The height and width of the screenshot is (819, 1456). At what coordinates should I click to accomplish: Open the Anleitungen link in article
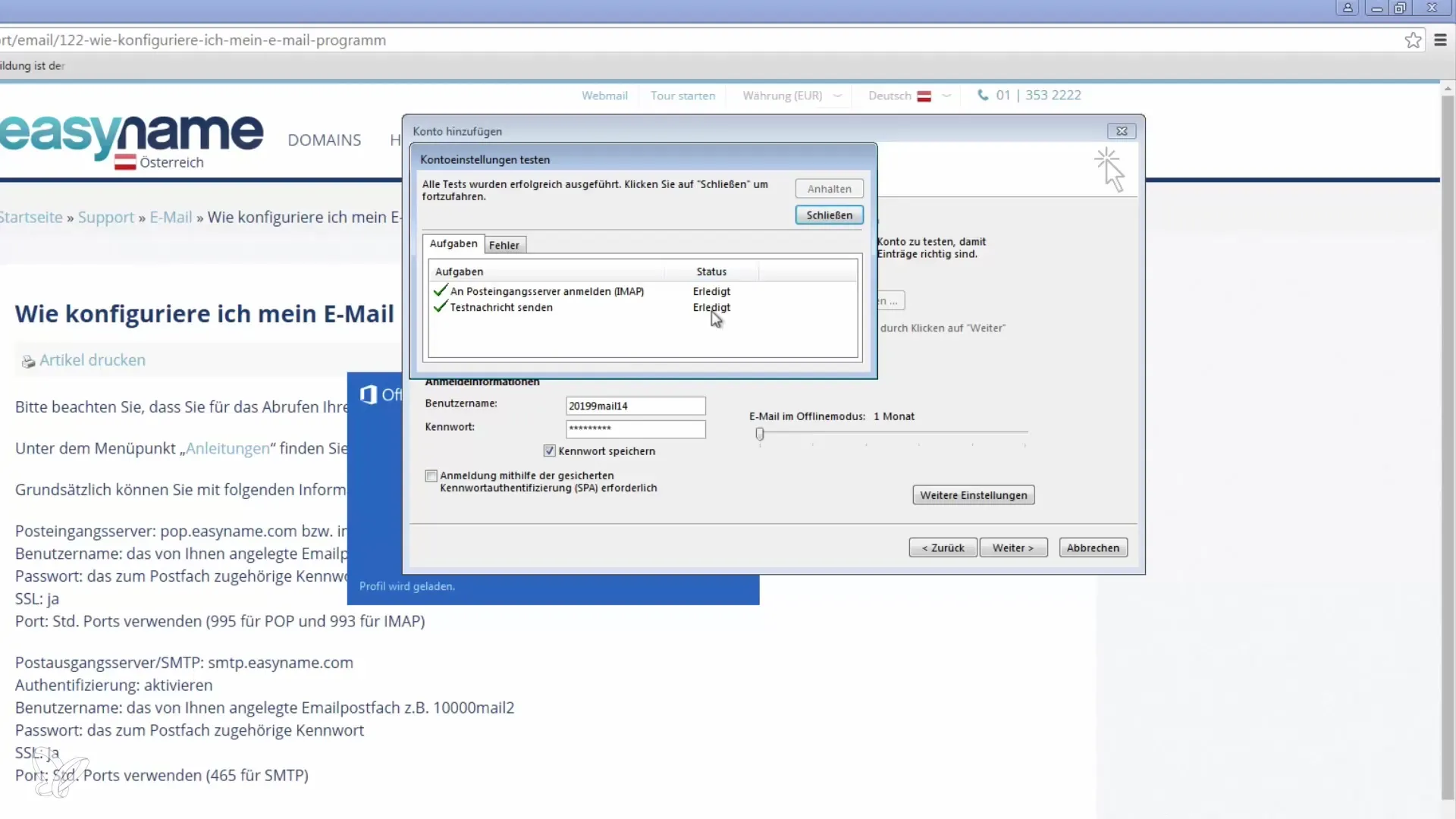pyautogui.click(x=227, y=449)
